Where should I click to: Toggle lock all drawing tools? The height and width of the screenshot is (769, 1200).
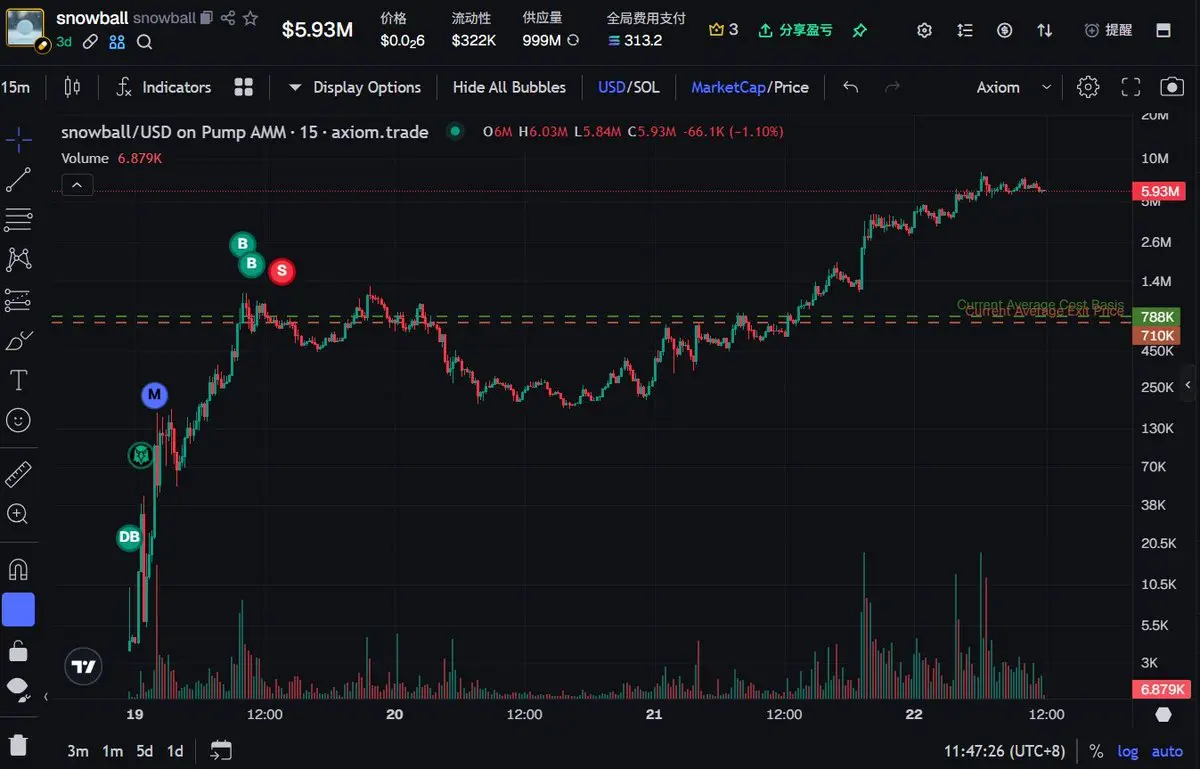(18, 651)
